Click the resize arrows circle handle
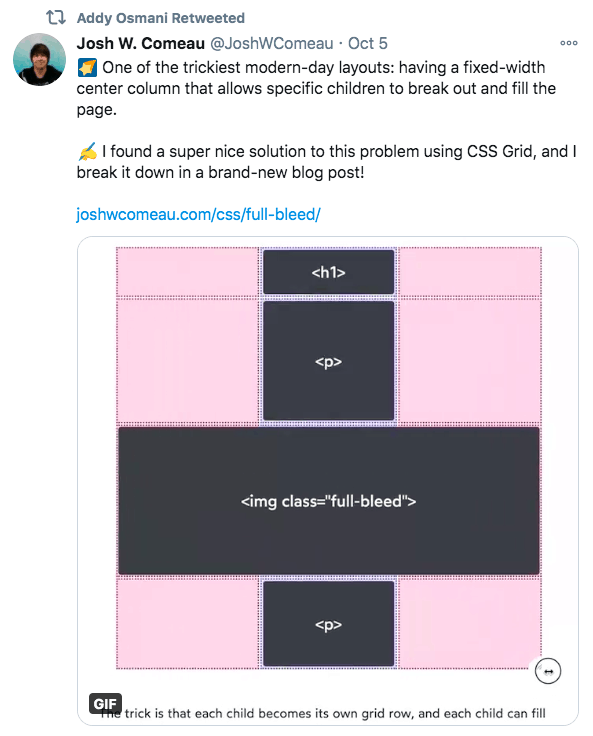 coord(548,671)
